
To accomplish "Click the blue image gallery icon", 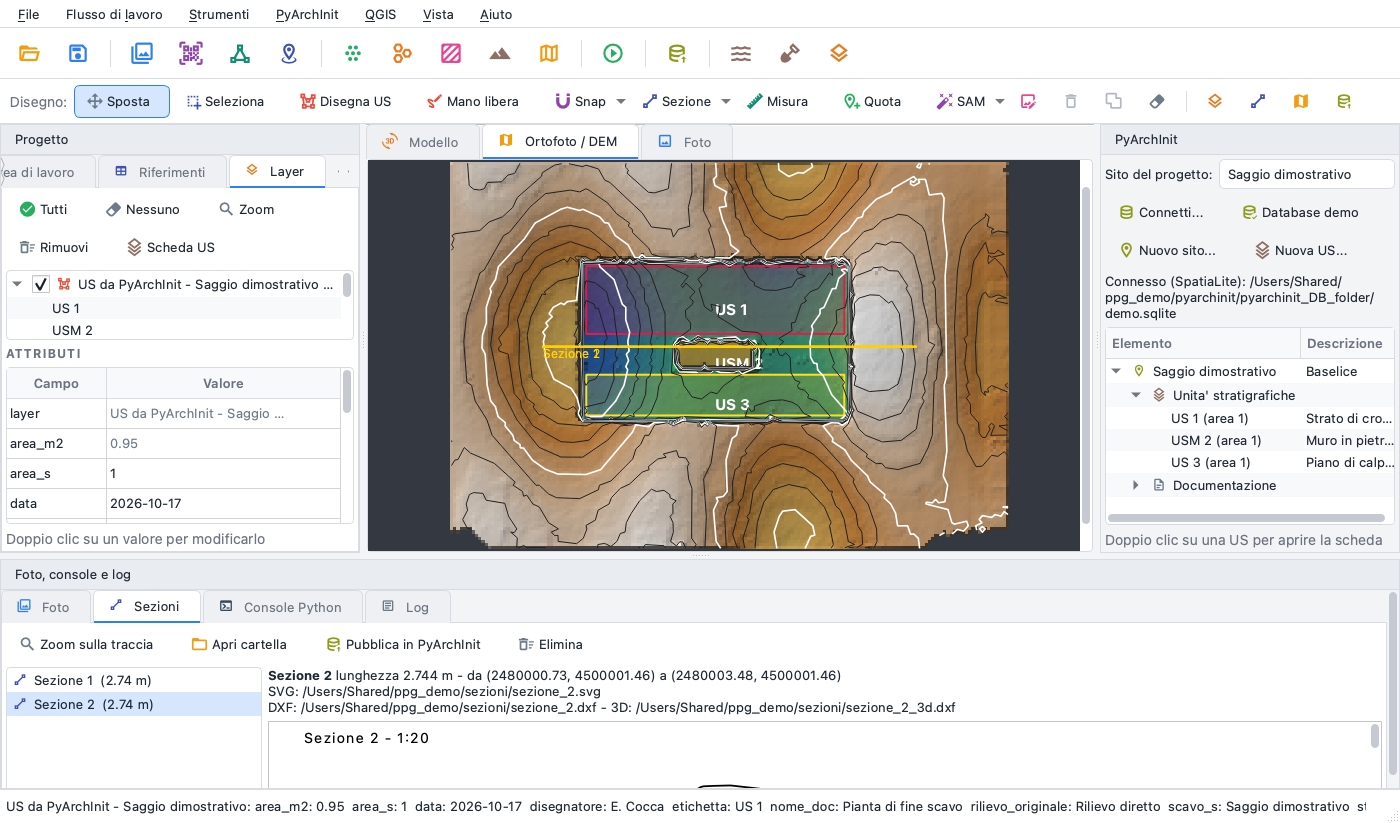I will click(x=142, y=54).
